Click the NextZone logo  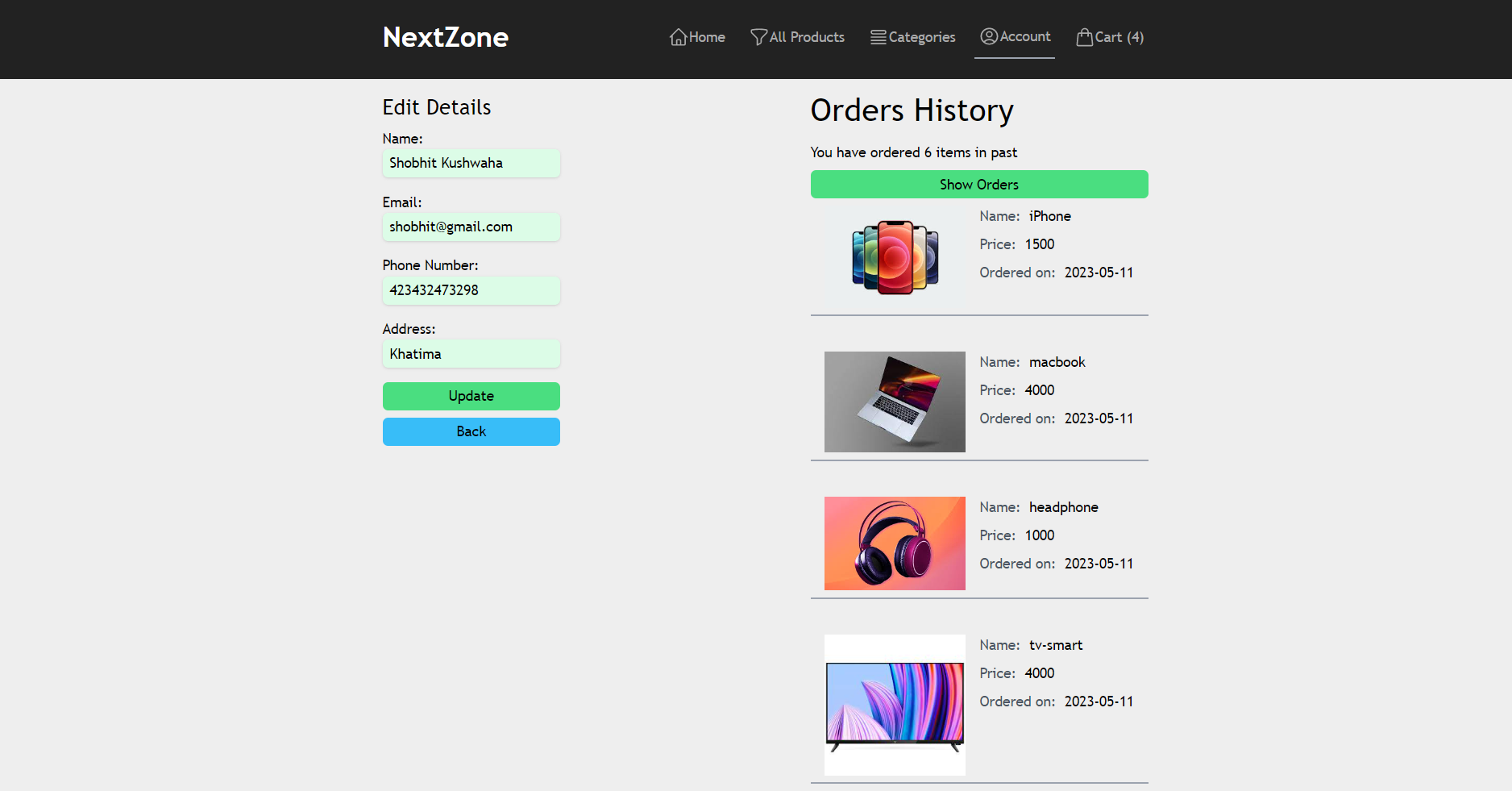[445, 37]
